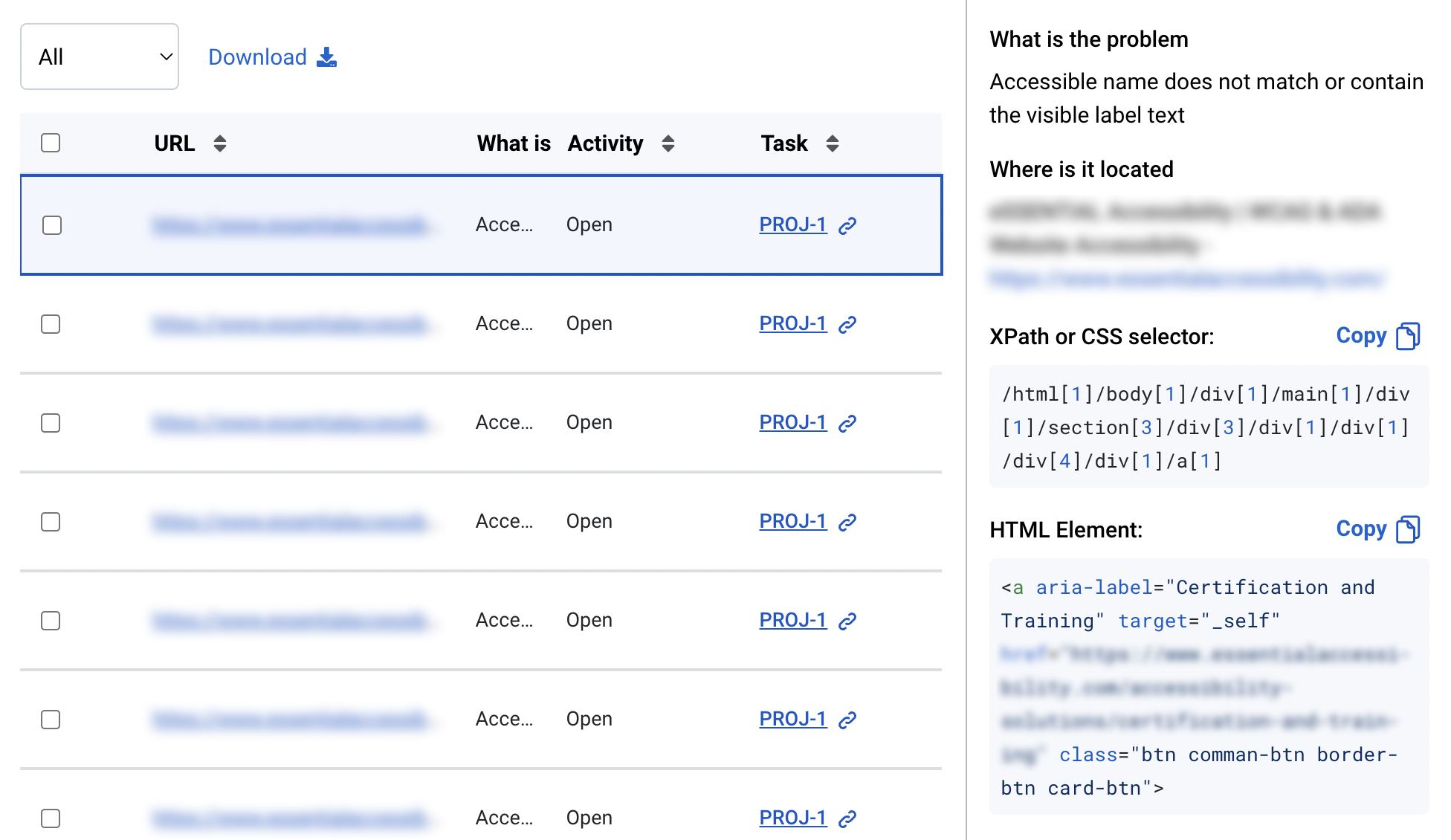Screen dimensions: 1451x840
Task: Check the fourth row checkbox
Action: click(51, 522)
